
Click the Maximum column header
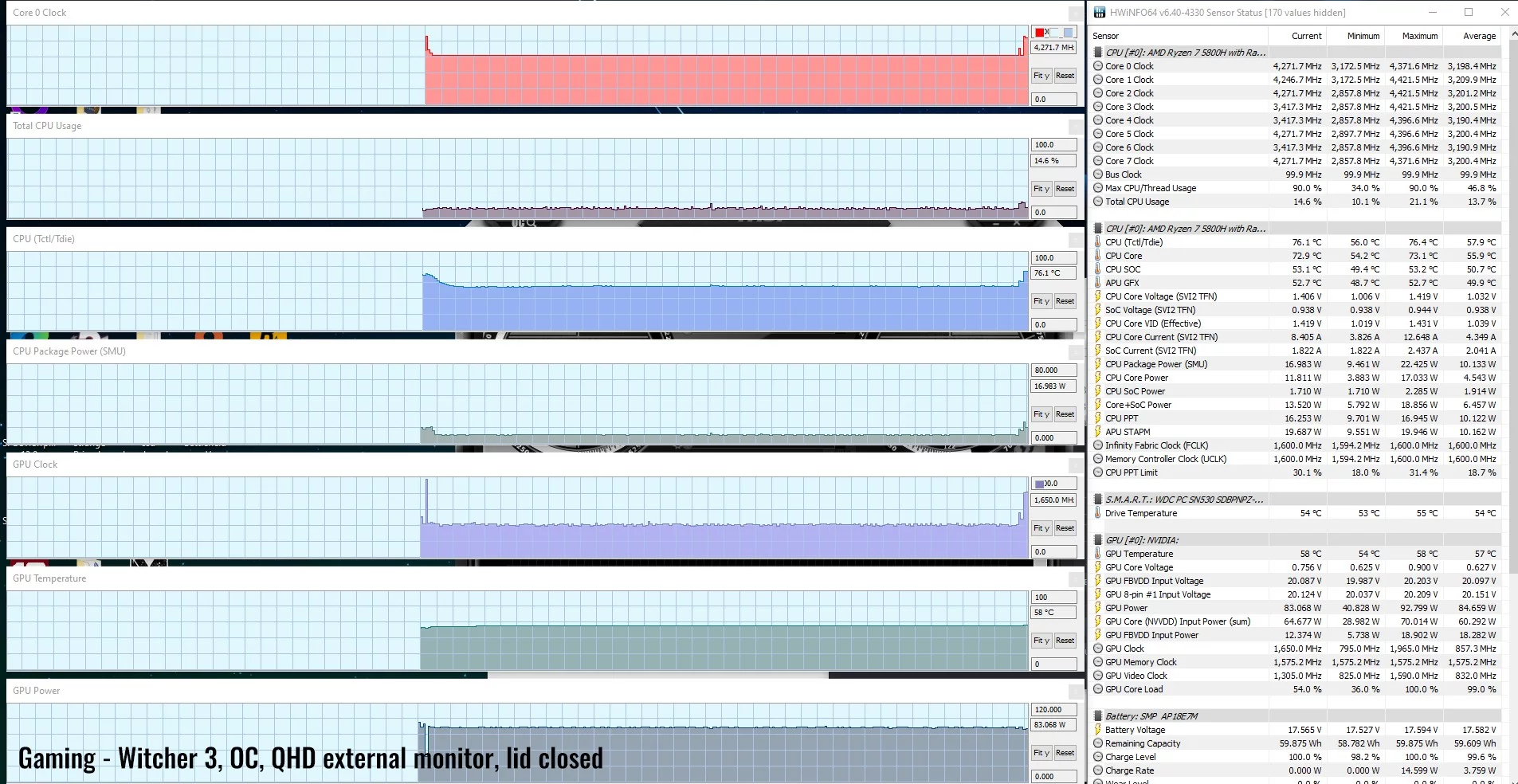click(1419, 36)
